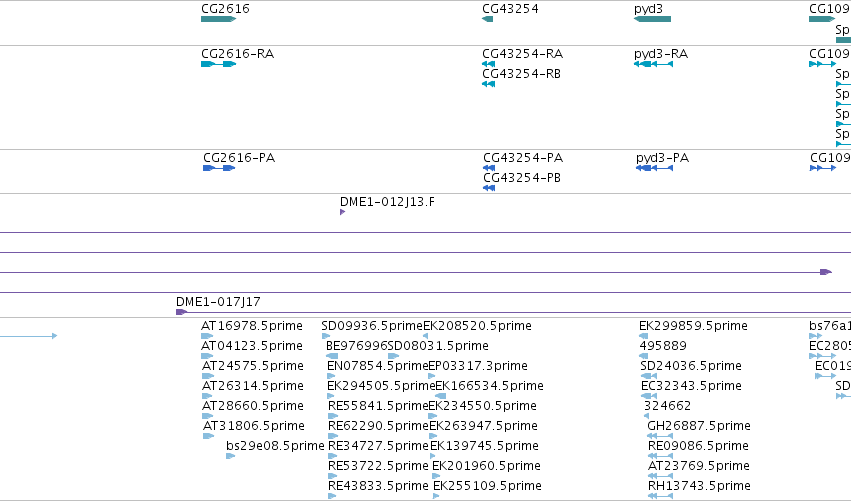Select the RE09086.5prime EST glyph

(661, 456)
